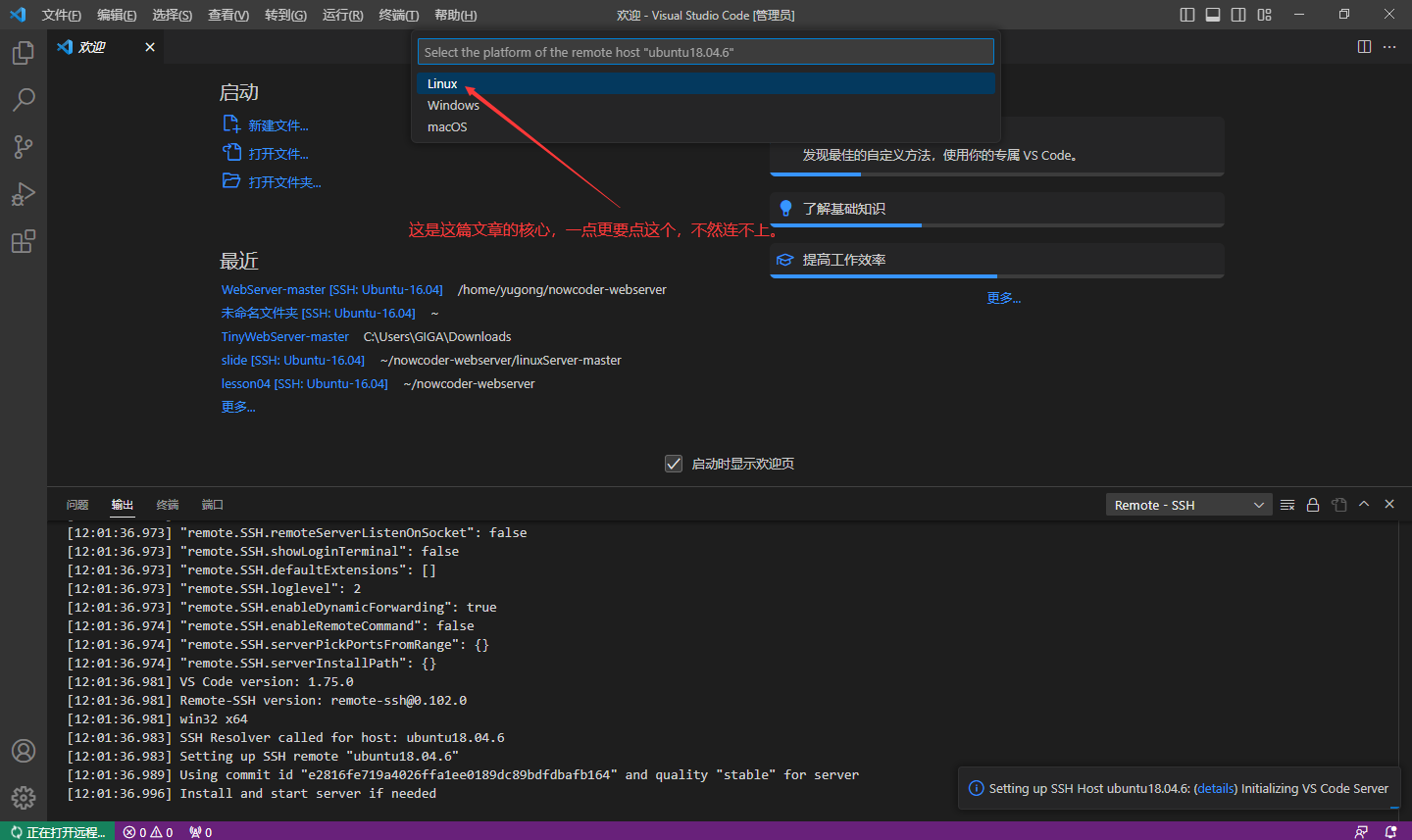Open the 终端(T) menu
Image resolution: width=1412 pixels, height=840 pixels.
(x=398, y=15)
